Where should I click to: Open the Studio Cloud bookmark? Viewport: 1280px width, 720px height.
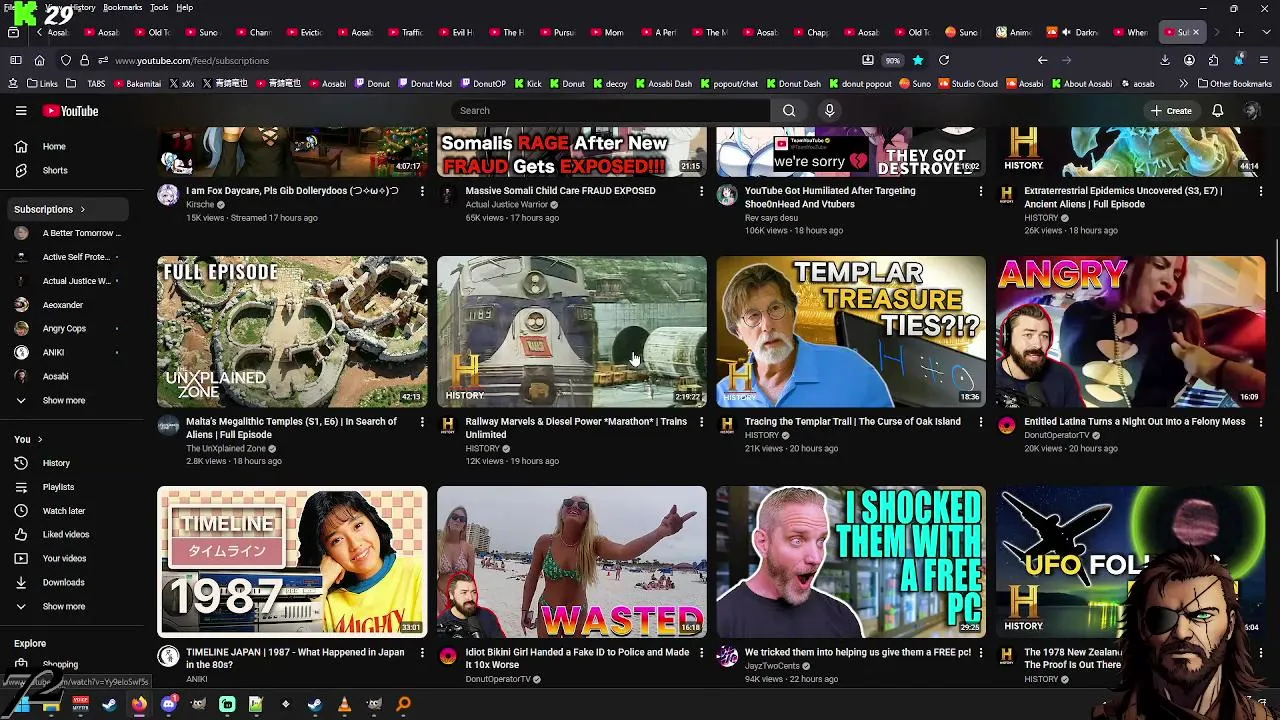[968, 84]
